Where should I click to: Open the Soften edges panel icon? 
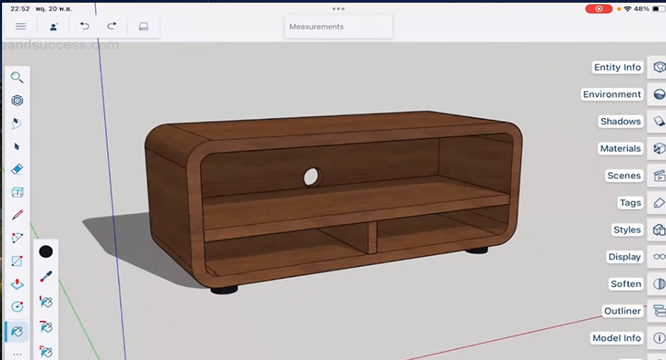(659, 284)
